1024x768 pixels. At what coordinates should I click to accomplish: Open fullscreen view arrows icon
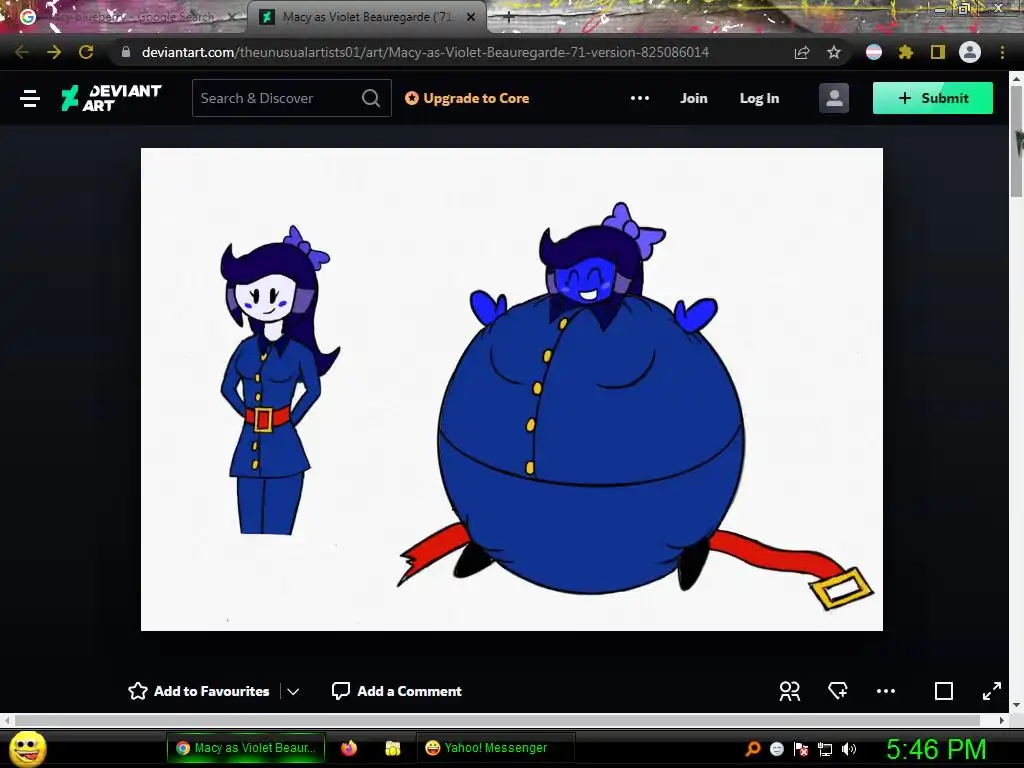click(991, 691)
